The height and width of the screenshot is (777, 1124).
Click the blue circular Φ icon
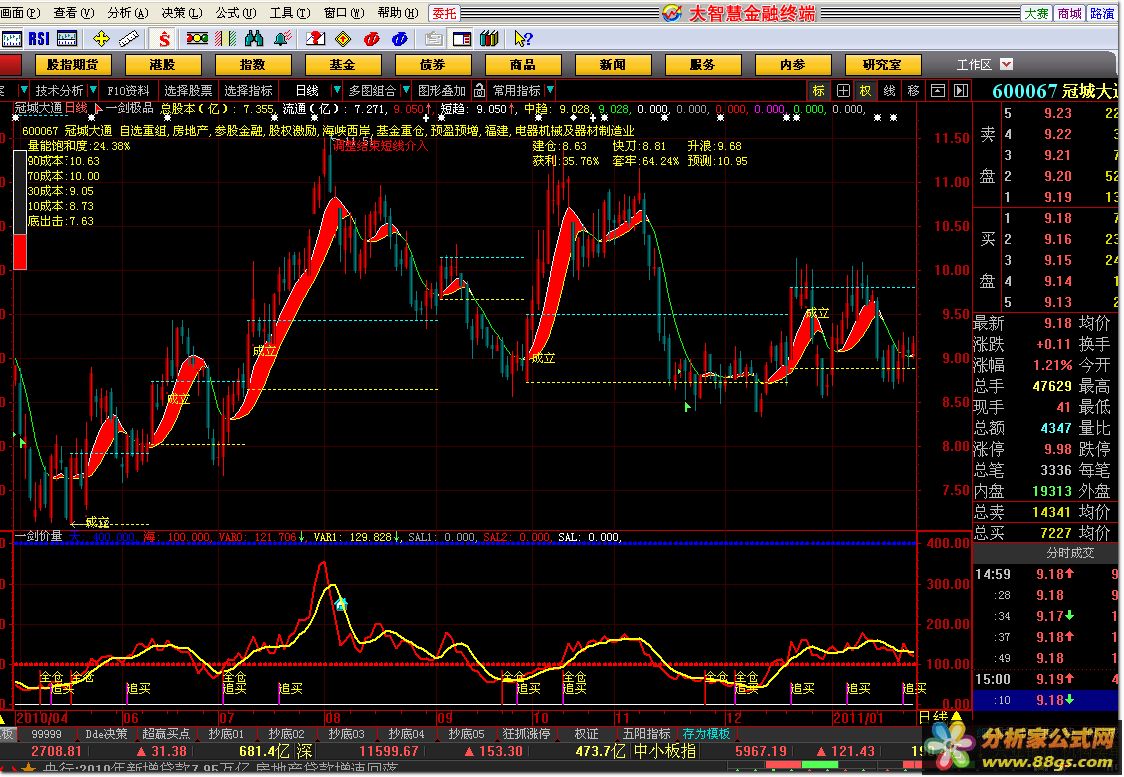399,39
